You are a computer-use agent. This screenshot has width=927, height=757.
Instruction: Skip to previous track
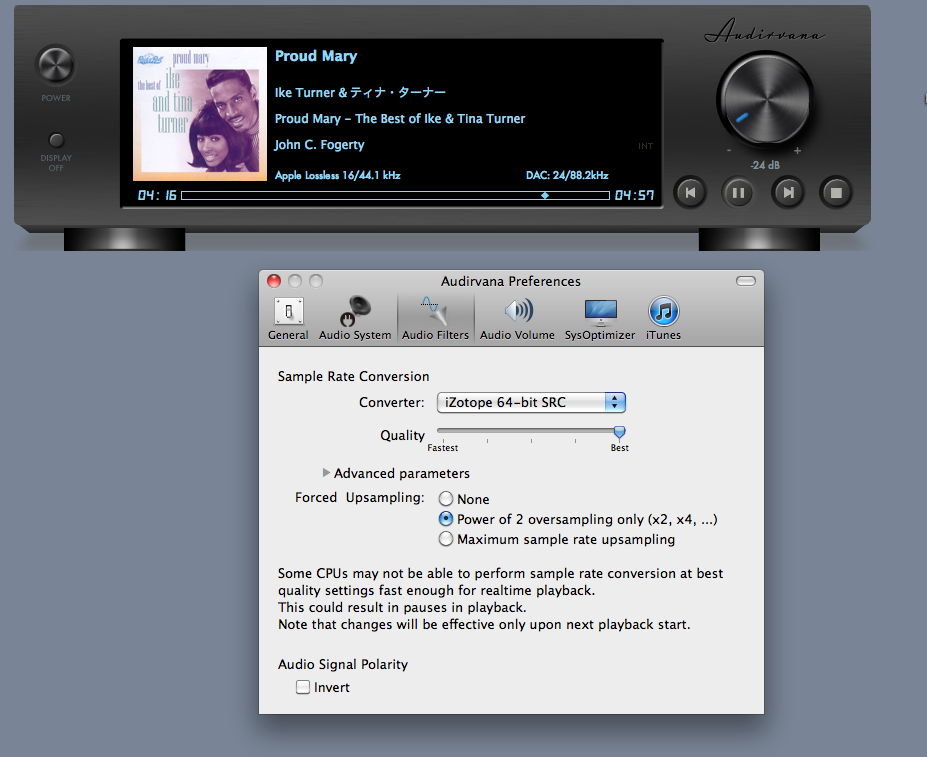point(690,192)
